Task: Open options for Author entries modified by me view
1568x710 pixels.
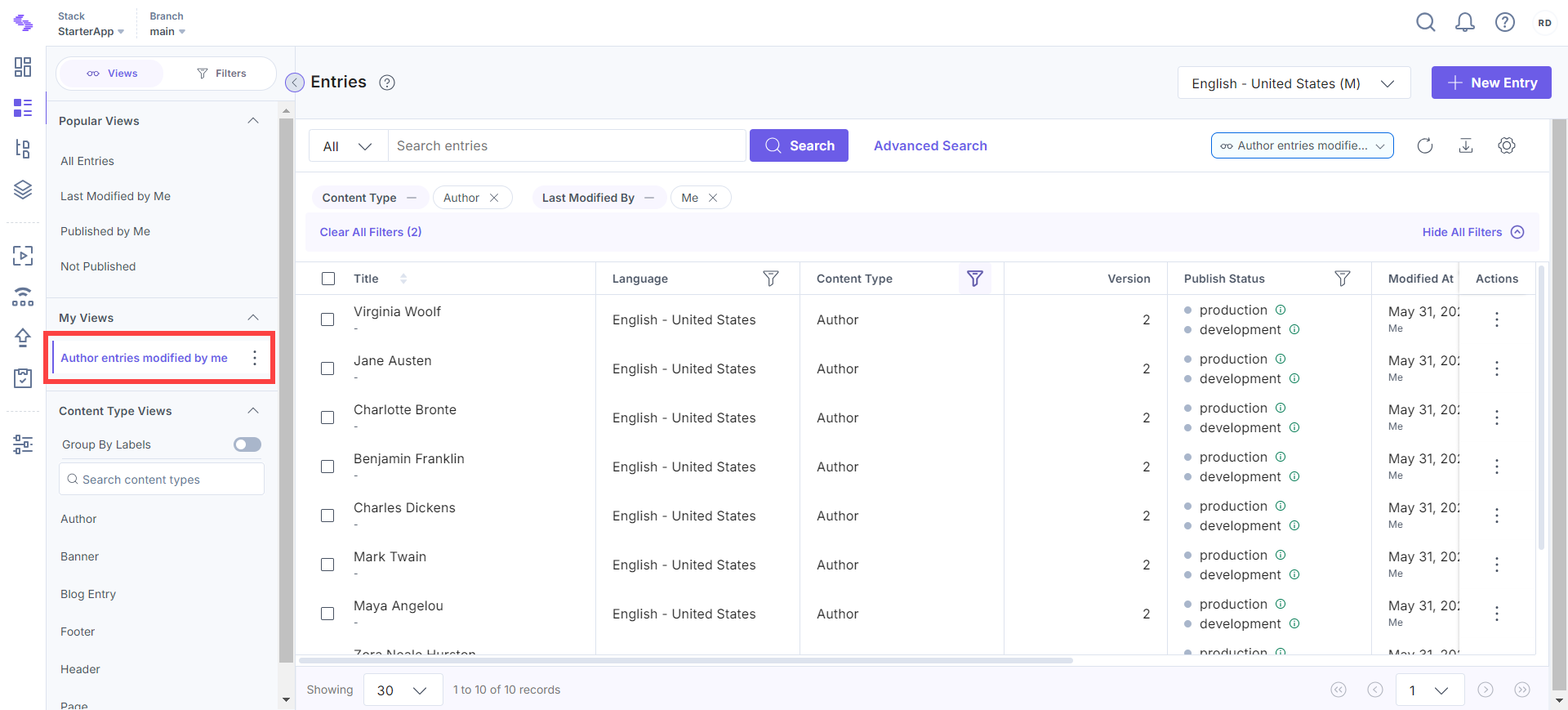Action: point(255,358)
